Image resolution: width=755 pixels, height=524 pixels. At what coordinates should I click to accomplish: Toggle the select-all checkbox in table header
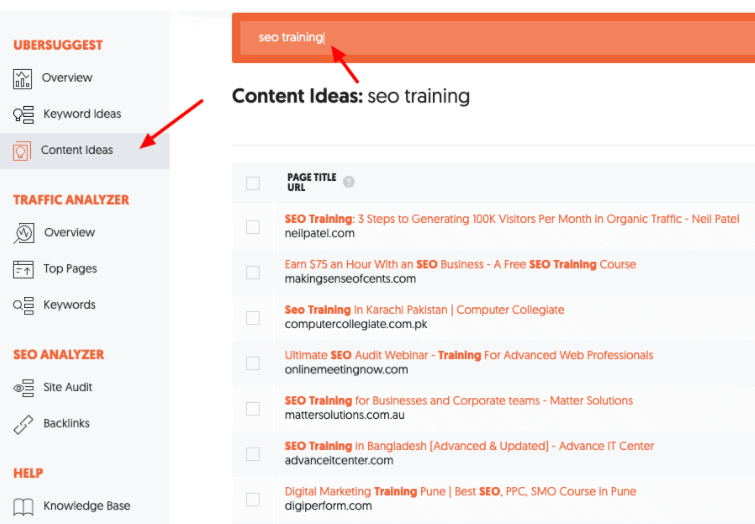(253, 183)
